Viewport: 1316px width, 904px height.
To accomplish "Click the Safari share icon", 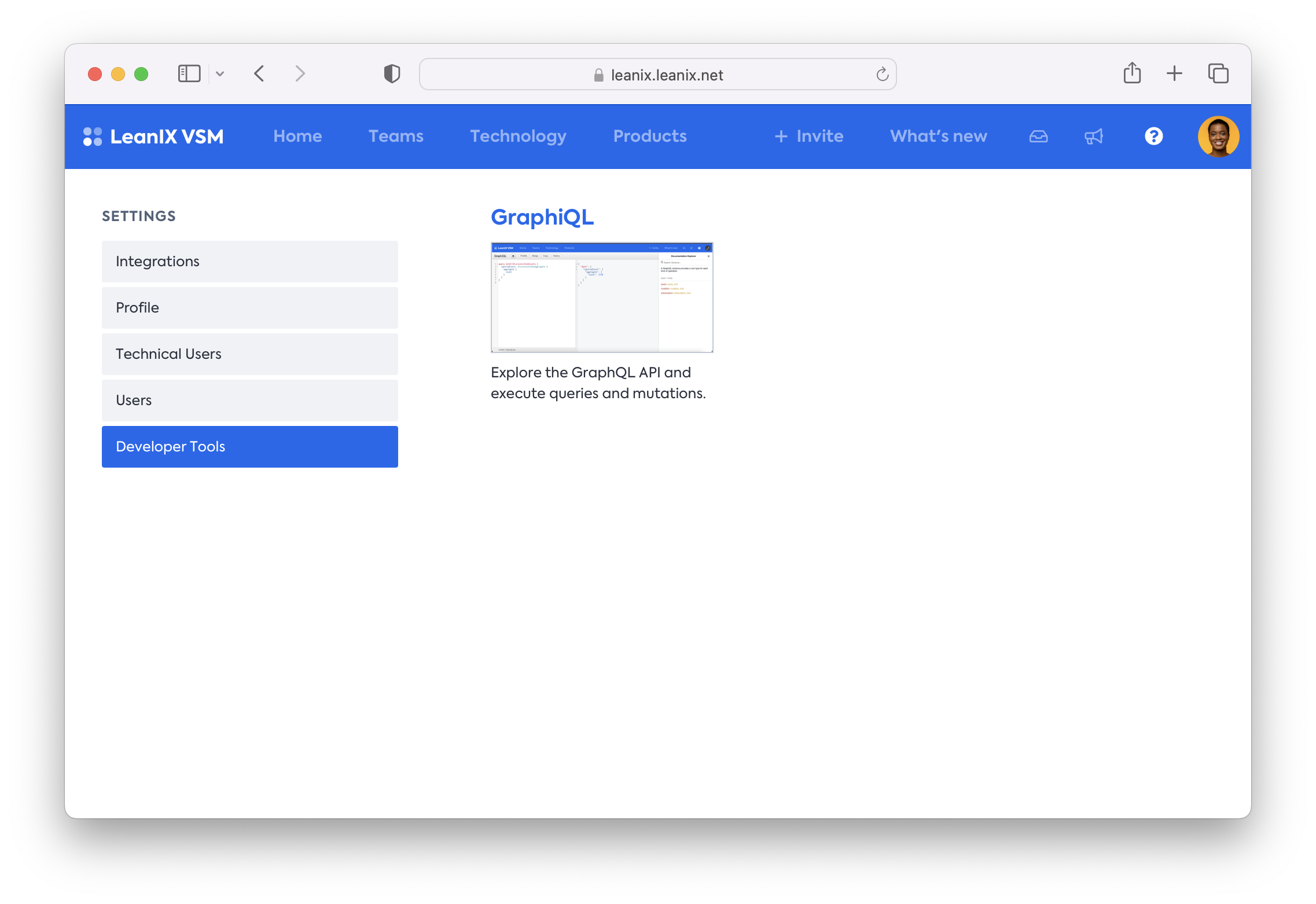I will [x=1132, y=74].
